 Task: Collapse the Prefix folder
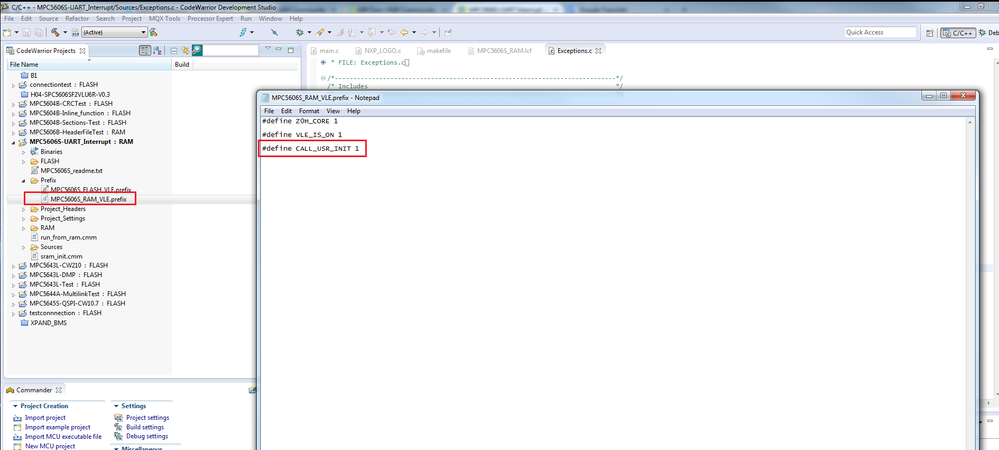24,180
